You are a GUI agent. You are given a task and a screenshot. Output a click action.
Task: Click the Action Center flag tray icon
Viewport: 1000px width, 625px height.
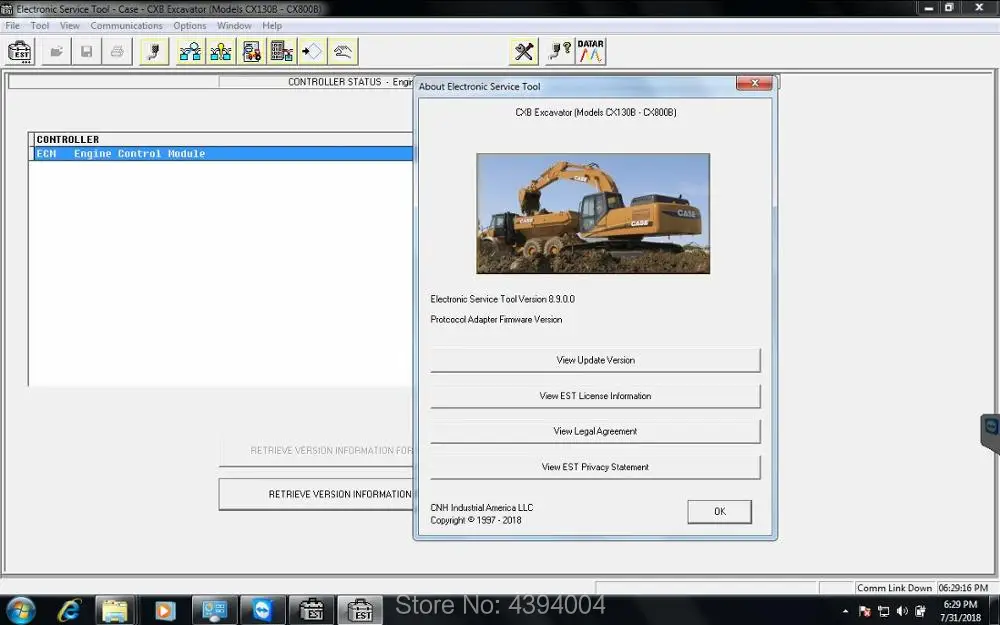(x=865, y=612)
